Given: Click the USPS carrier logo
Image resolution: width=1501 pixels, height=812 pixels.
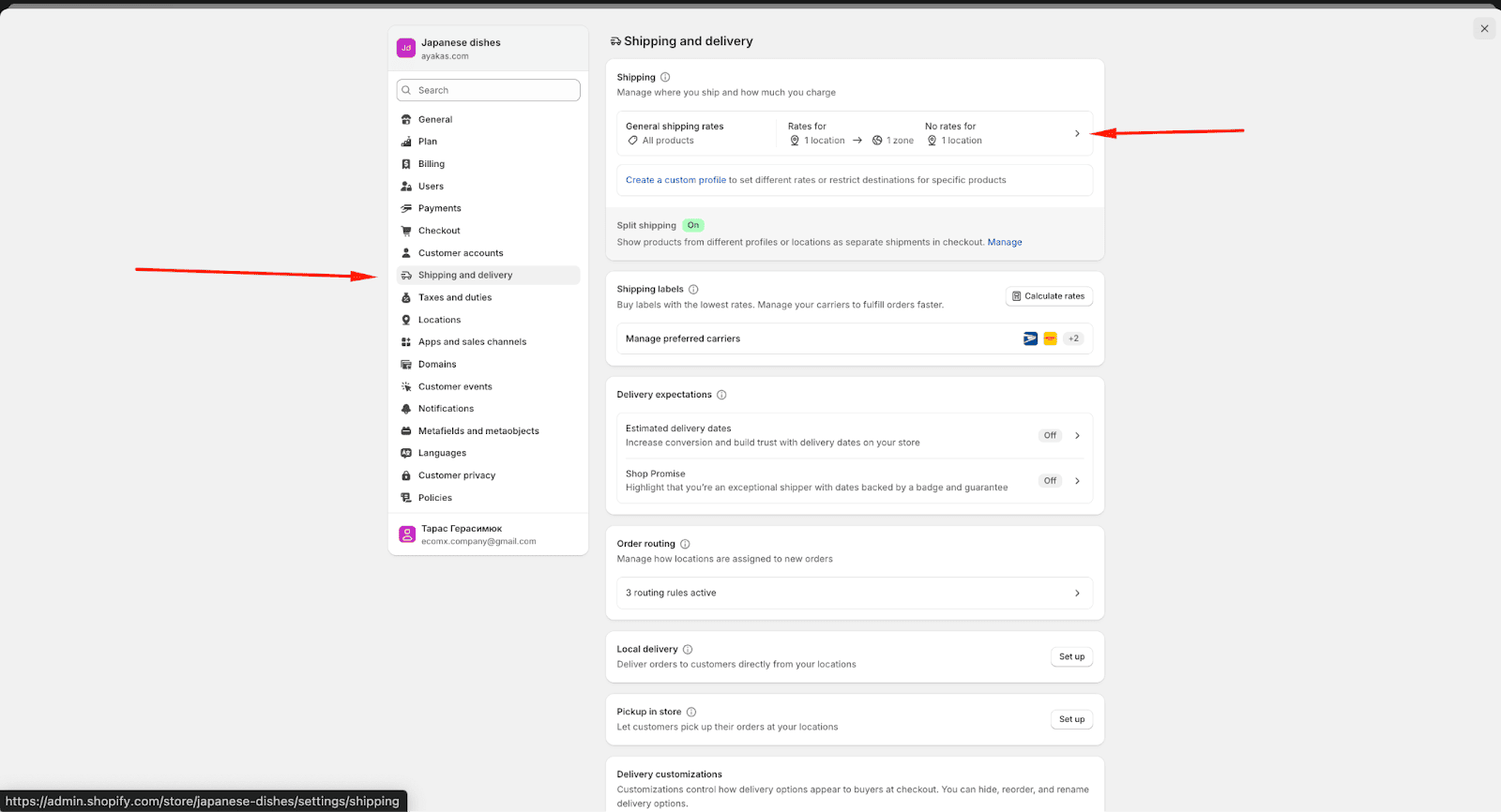Looking at the screenshot, I should coord(1030,338).
